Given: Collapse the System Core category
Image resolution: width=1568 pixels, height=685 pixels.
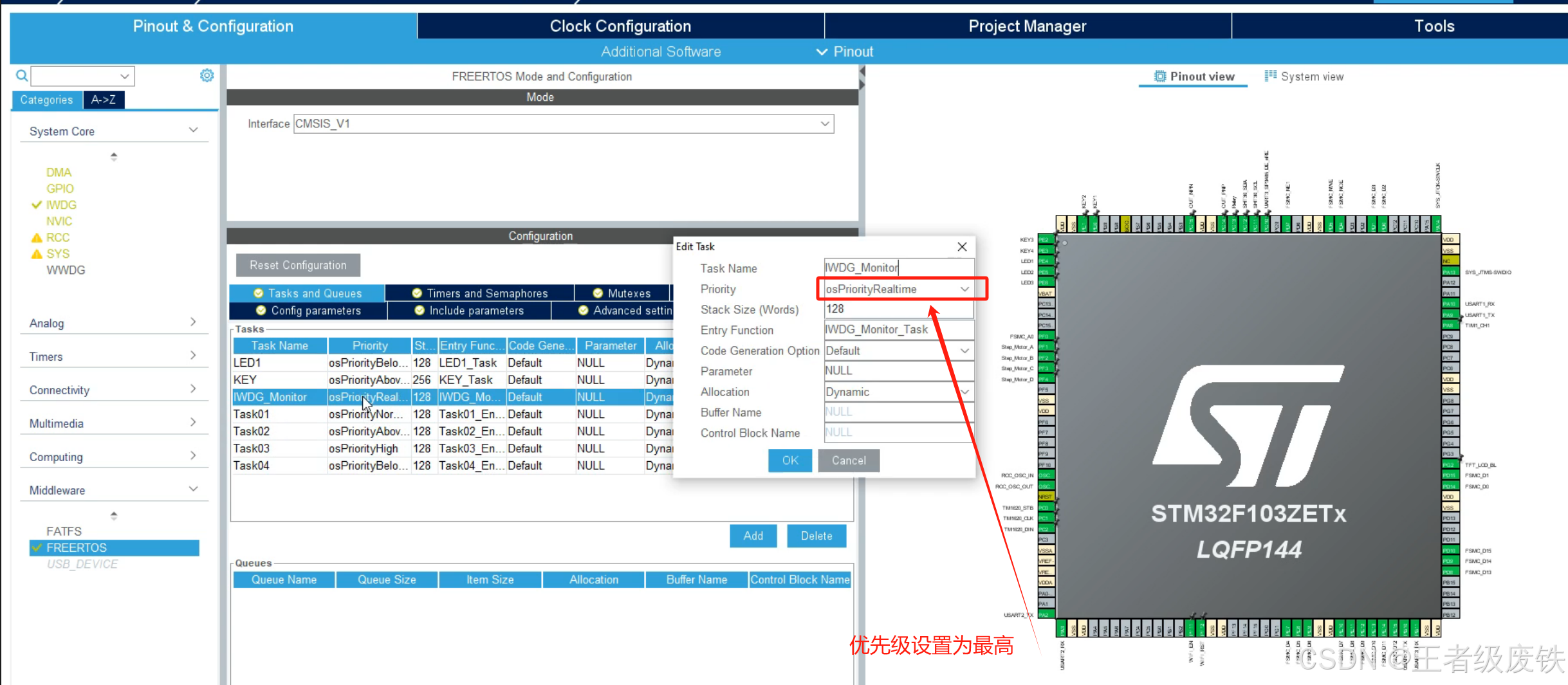Looking at the screenshot, I should [x=193, y=130].
